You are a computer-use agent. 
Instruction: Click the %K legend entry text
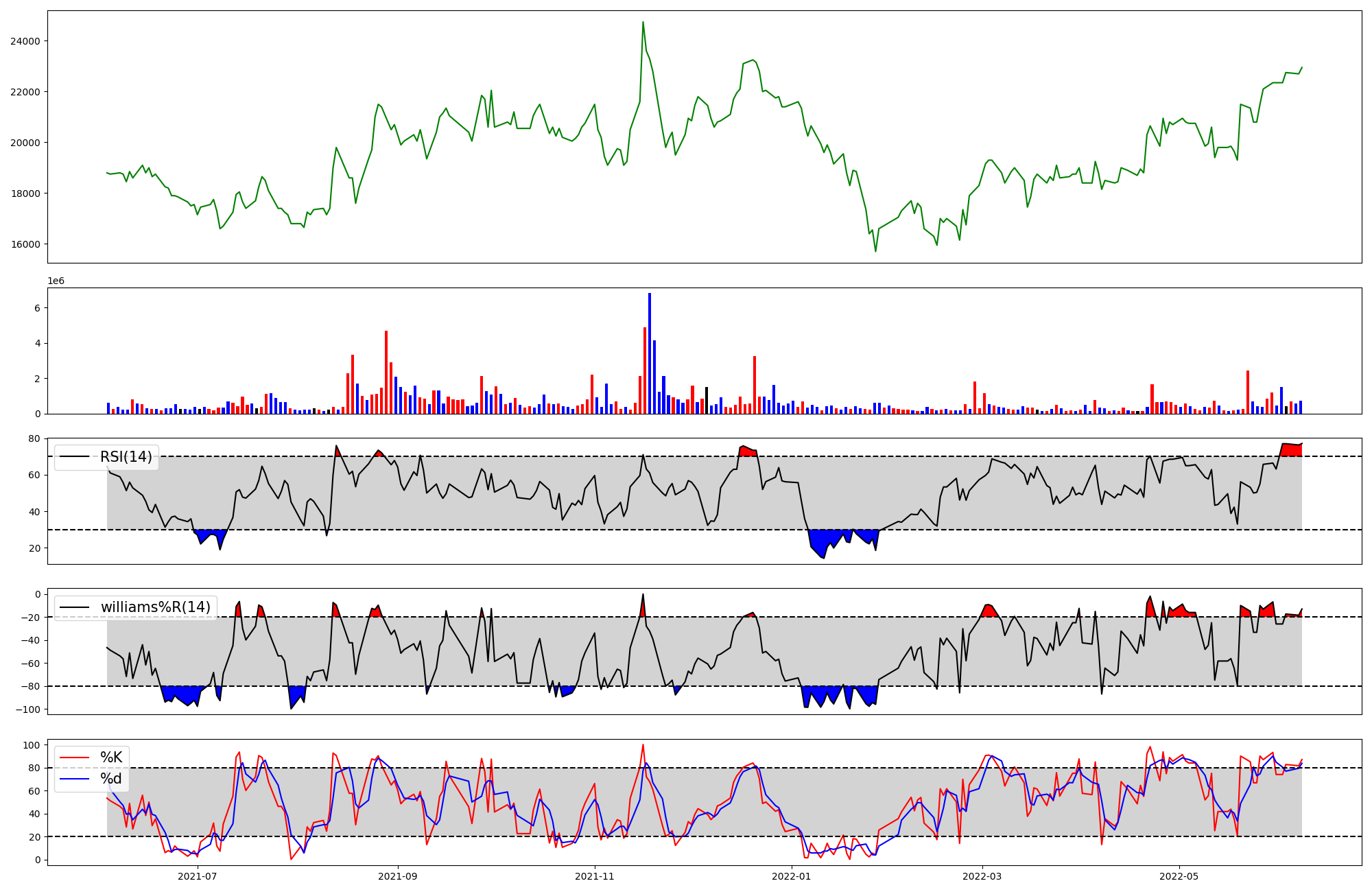tap(111, 758)
